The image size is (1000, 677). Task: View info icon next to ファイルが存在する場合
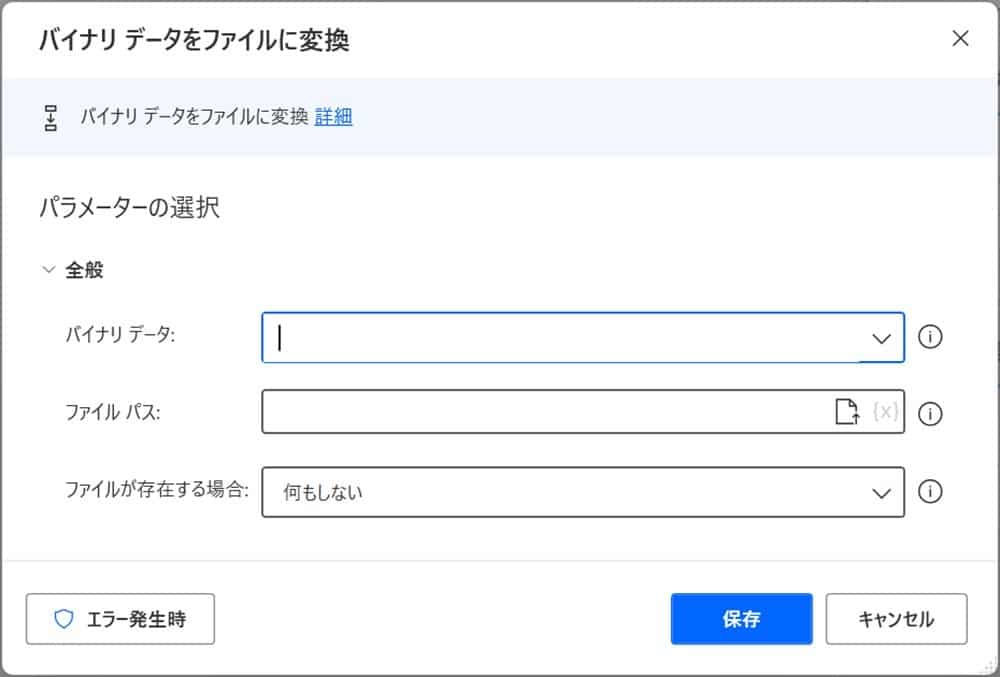click(x=930, y=492)
